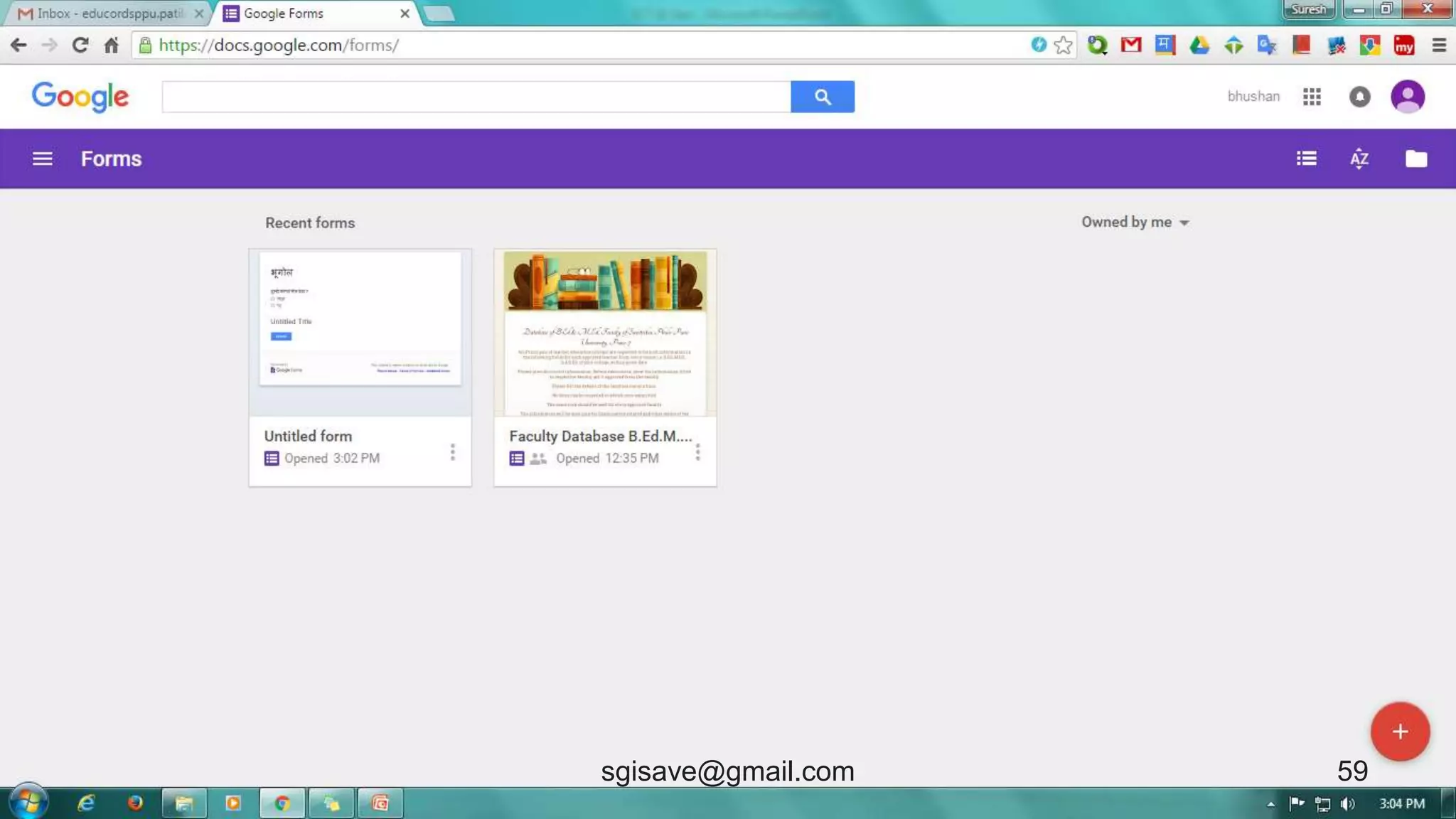Image resolution: width=1456 pixels, height=819 pixels.
Task: Open the AZ sort options icon
Action: (x=1359, y=159)
